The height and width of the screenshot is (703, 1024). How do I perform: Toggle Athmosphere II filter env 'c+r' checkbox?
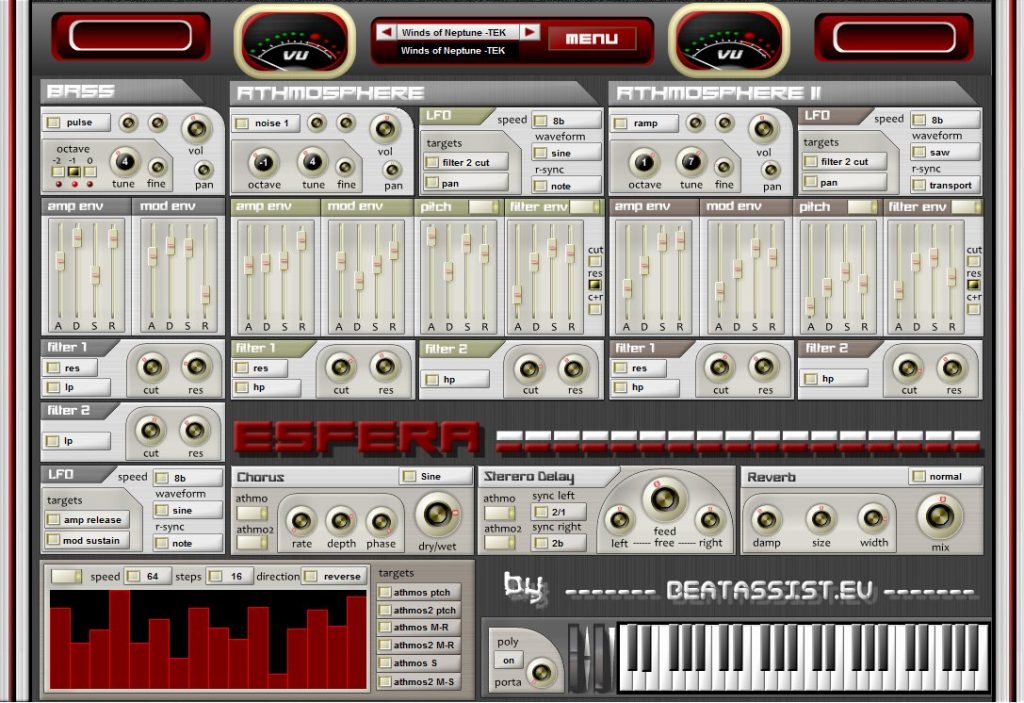pos(973,309)
